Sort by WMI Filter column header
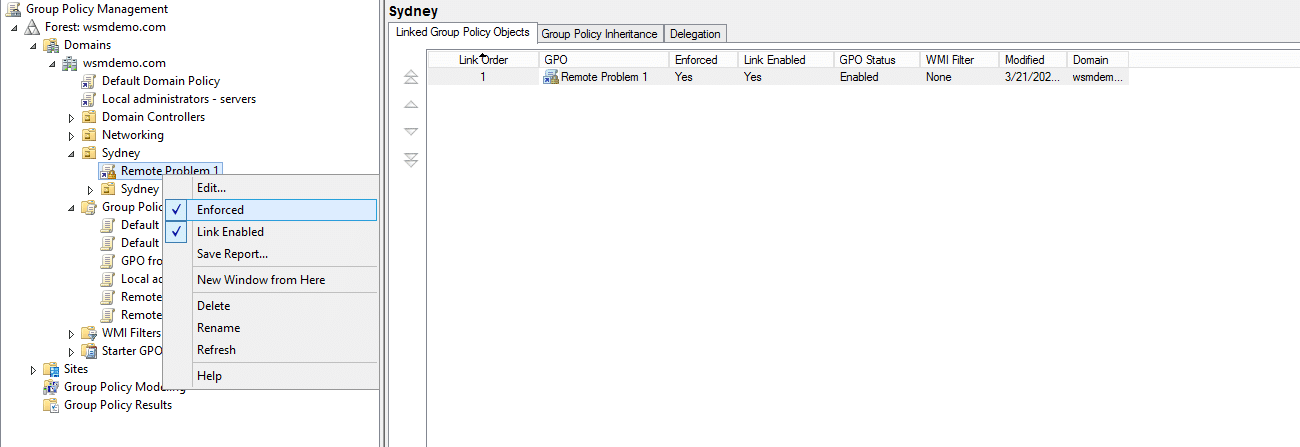This screenshot has width=1300, height=447. point(960,60)
